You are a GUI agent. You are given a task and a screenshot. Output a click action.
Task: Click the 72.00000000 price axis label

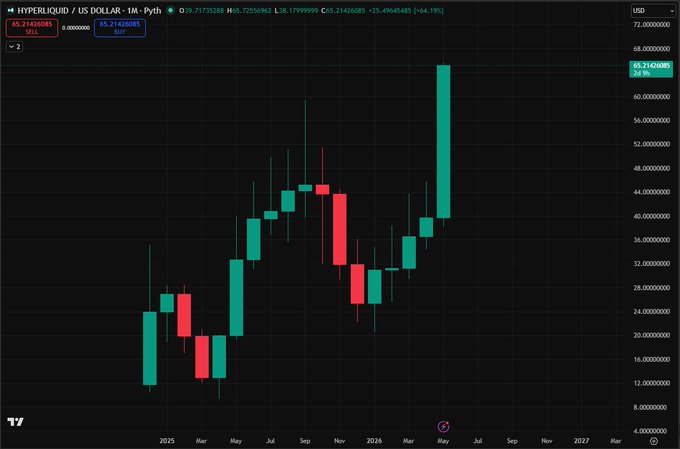click(651, 25)
